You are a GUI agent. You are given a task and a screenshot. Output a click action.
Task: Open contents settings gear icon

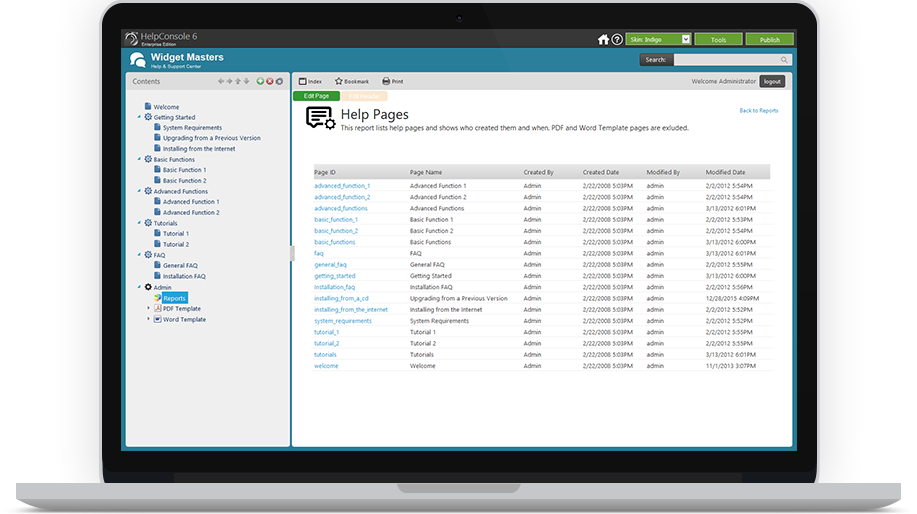tap(279, 81)
